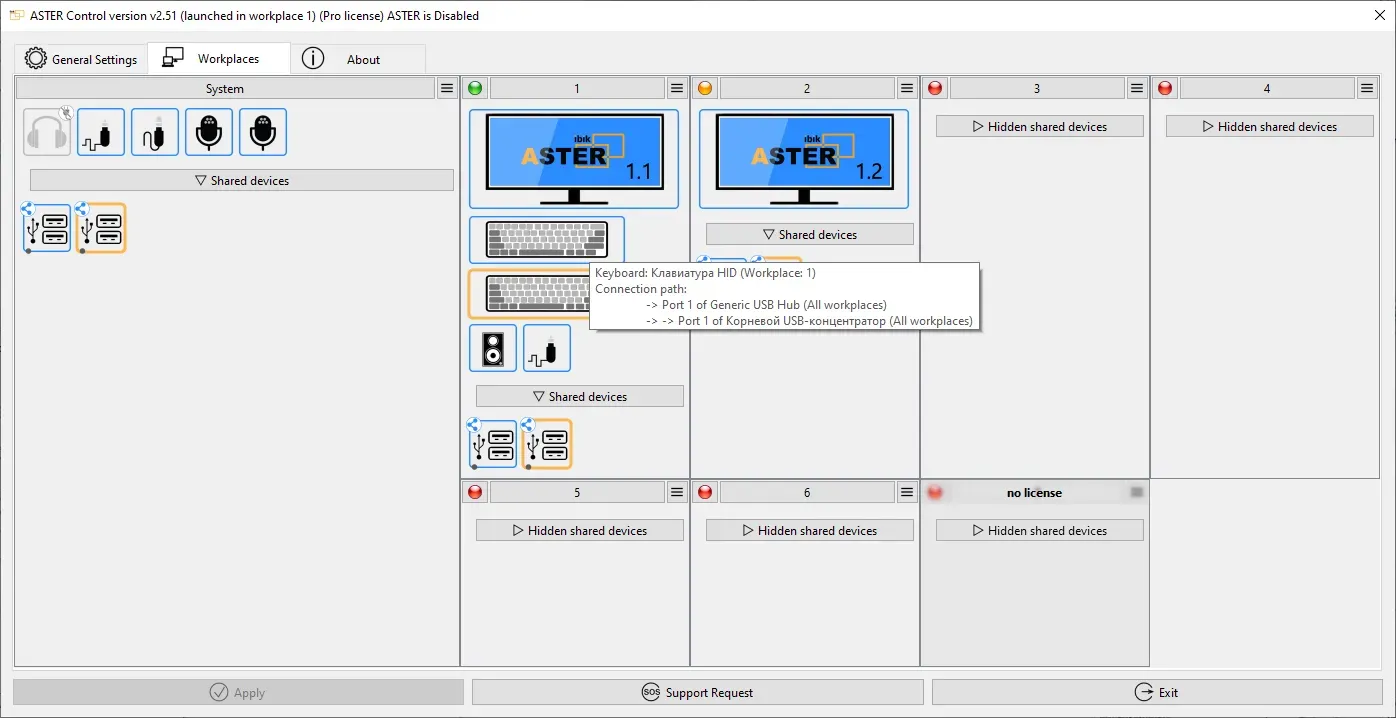This screenshot has width=1396, height=718.
Task: Click the System panel header bar
Action: click(x=224, y=89)
